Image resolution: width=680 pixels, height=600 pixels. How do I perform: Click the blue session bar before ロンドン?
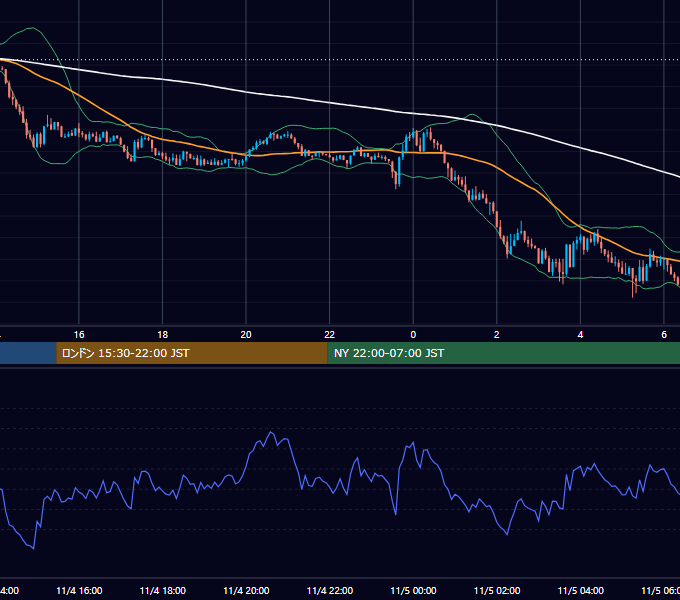click(28, 353)
